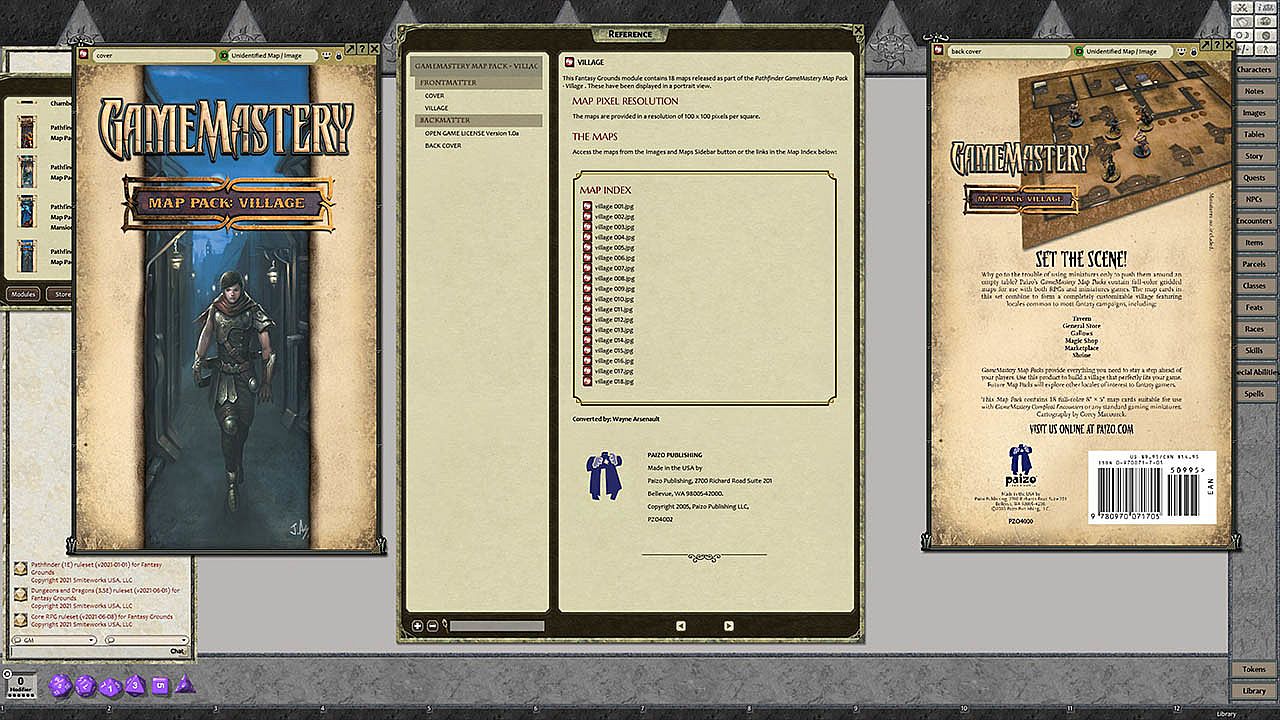Click the Chat send button
Image resolution: width=1280 pixels, height=720 pixels.
click(x=178, y=651)
